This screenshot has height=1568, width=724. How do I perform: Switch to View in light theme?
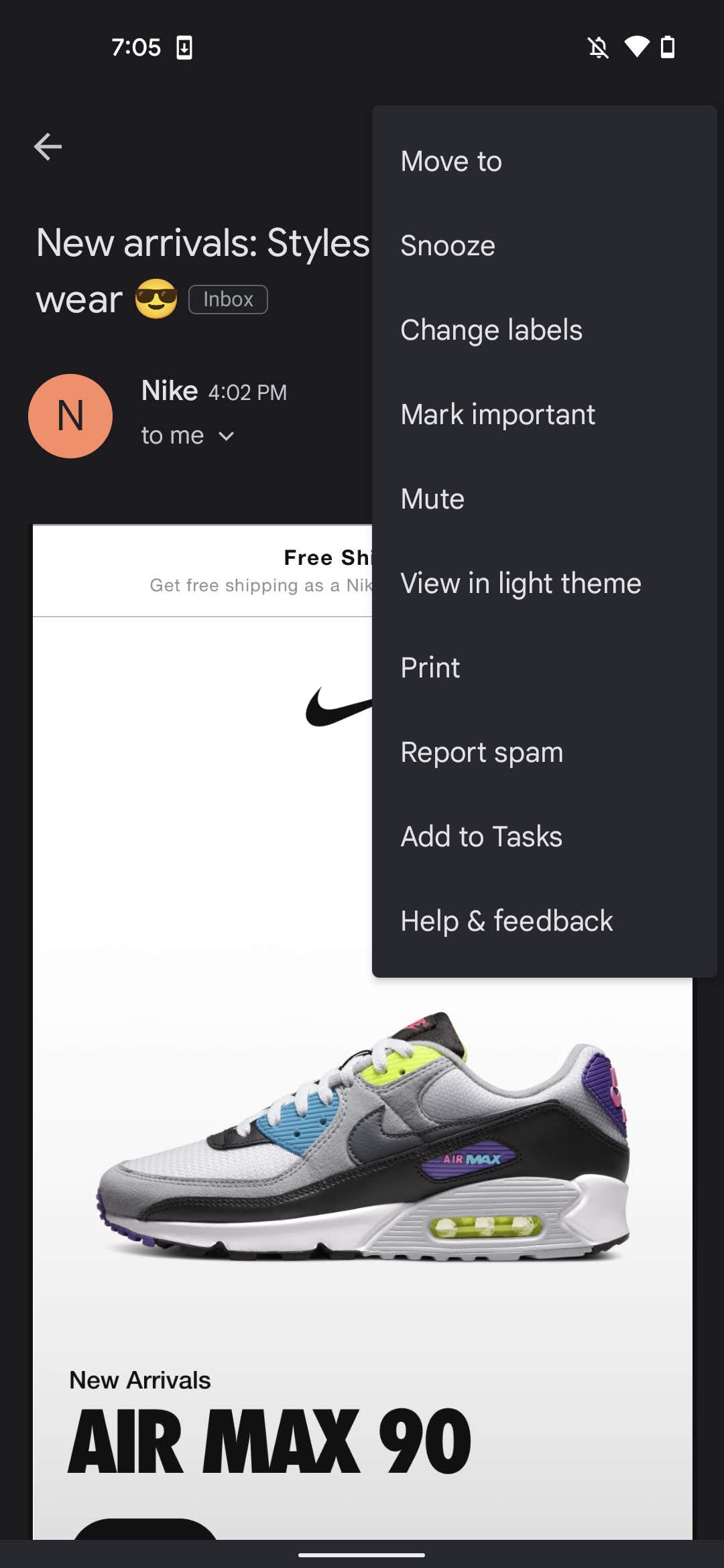(x=544, y=584)
